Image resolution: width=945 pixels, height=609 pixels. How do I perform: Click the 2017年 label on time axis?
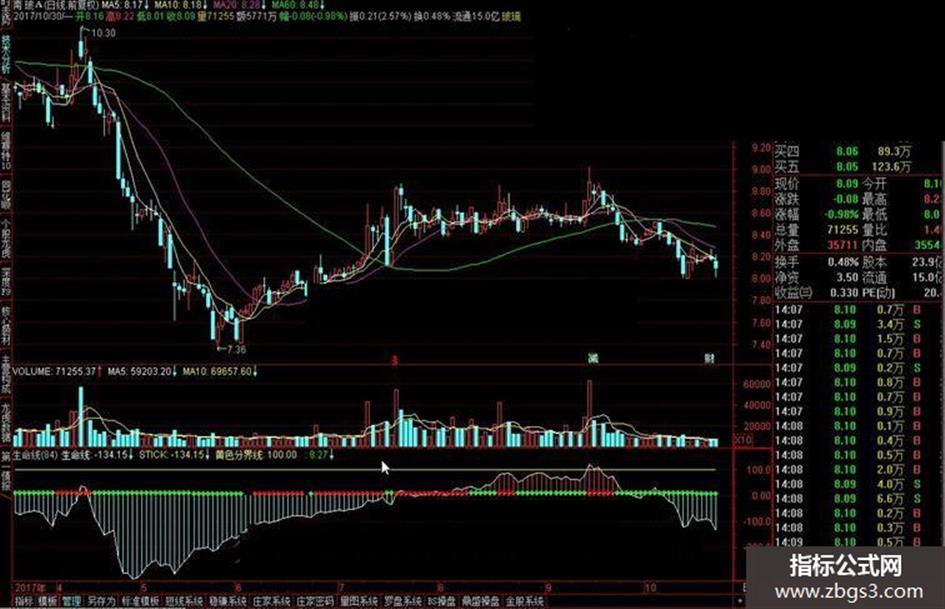(x=30, y=587)
